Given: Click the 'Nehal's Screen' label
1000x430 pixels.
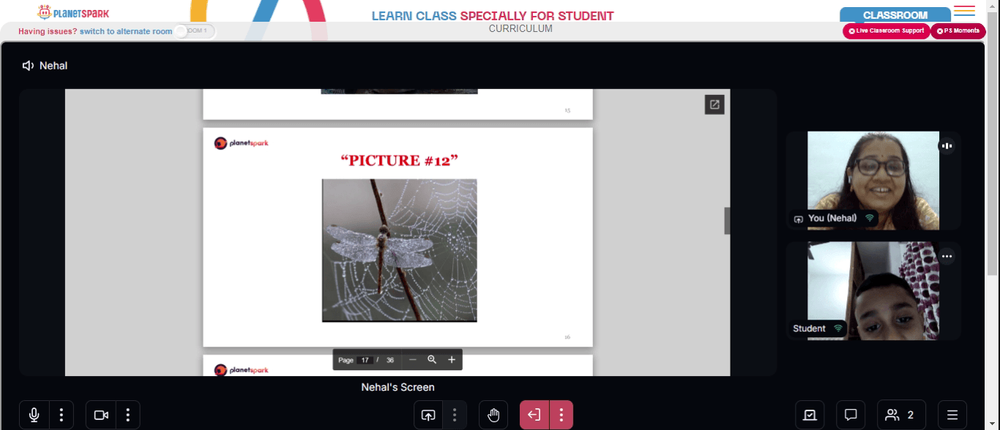Looking at the screenshot, I should tap(398, 387).
